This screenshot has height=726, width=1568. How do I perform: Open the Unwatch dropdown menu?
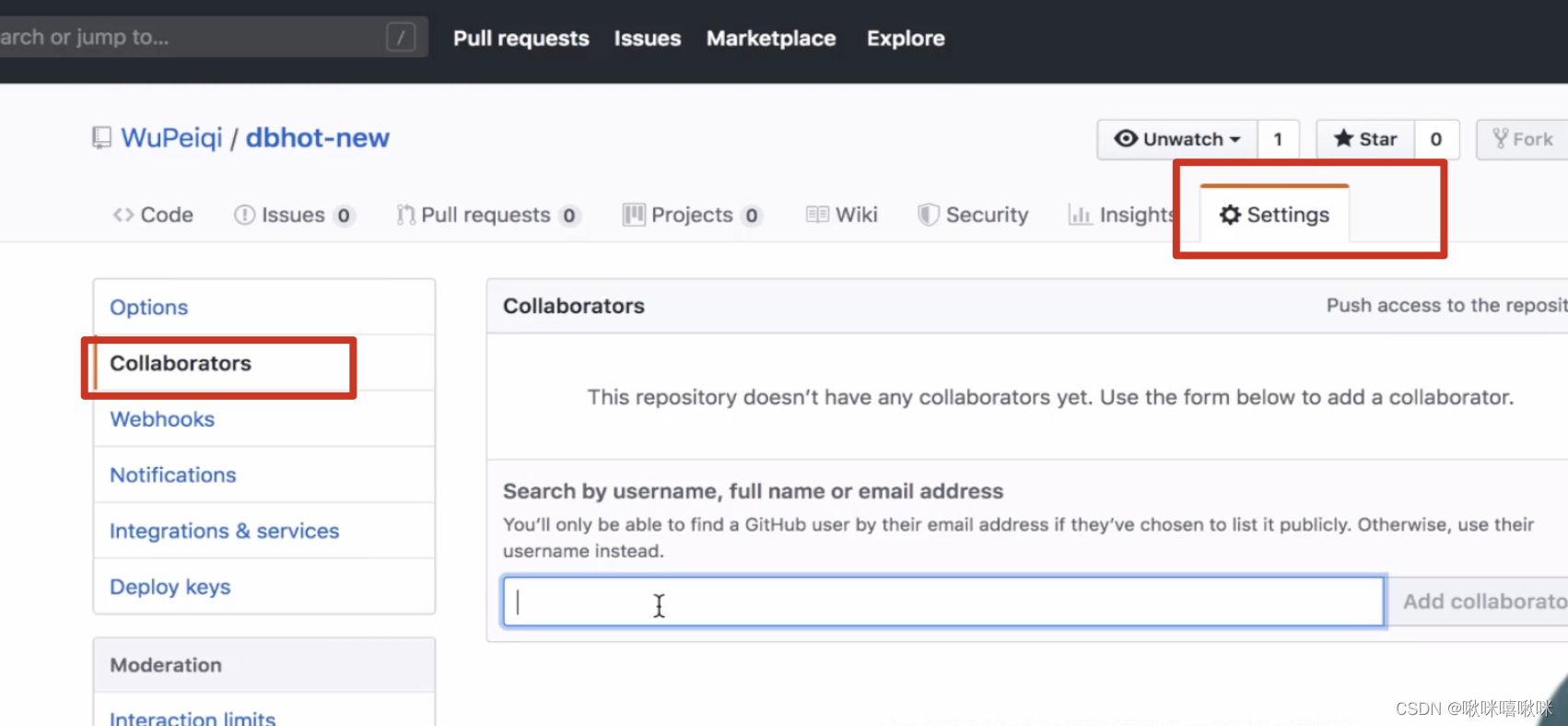(x=1177, y=139)
